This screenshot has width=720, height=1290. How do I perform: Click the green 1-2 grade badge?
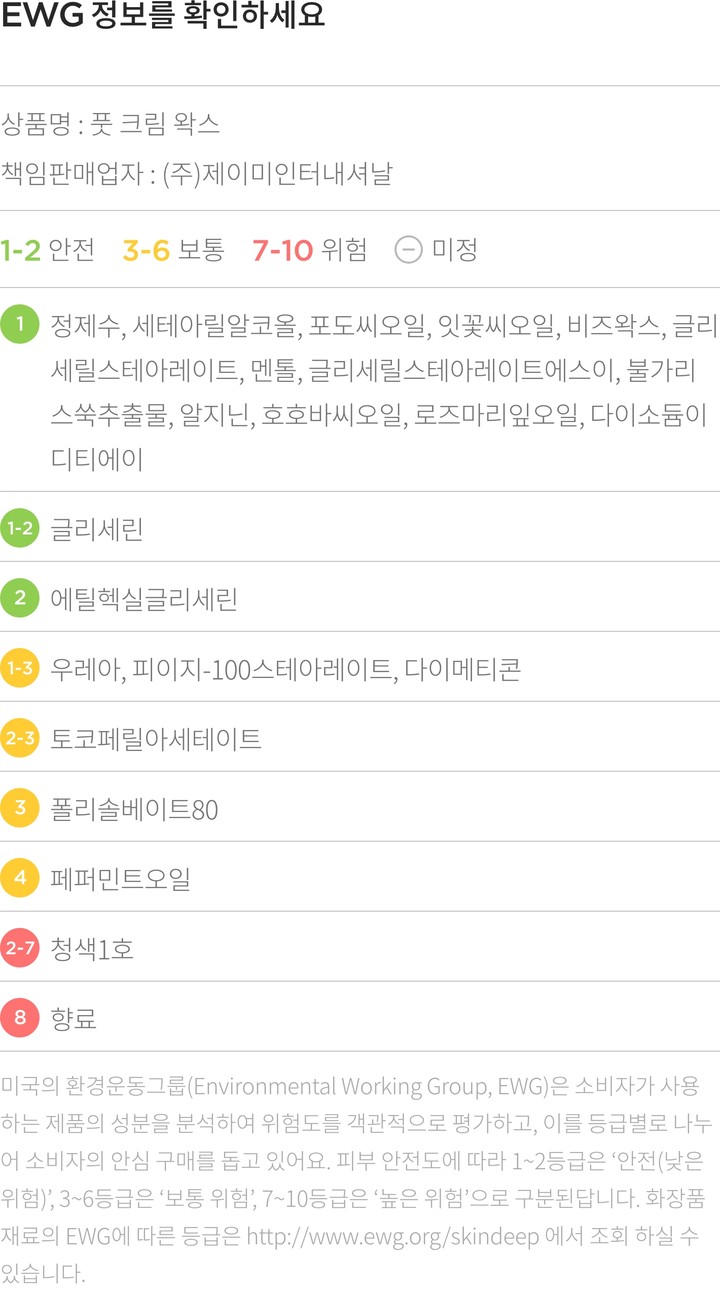(x=20, y=529)
